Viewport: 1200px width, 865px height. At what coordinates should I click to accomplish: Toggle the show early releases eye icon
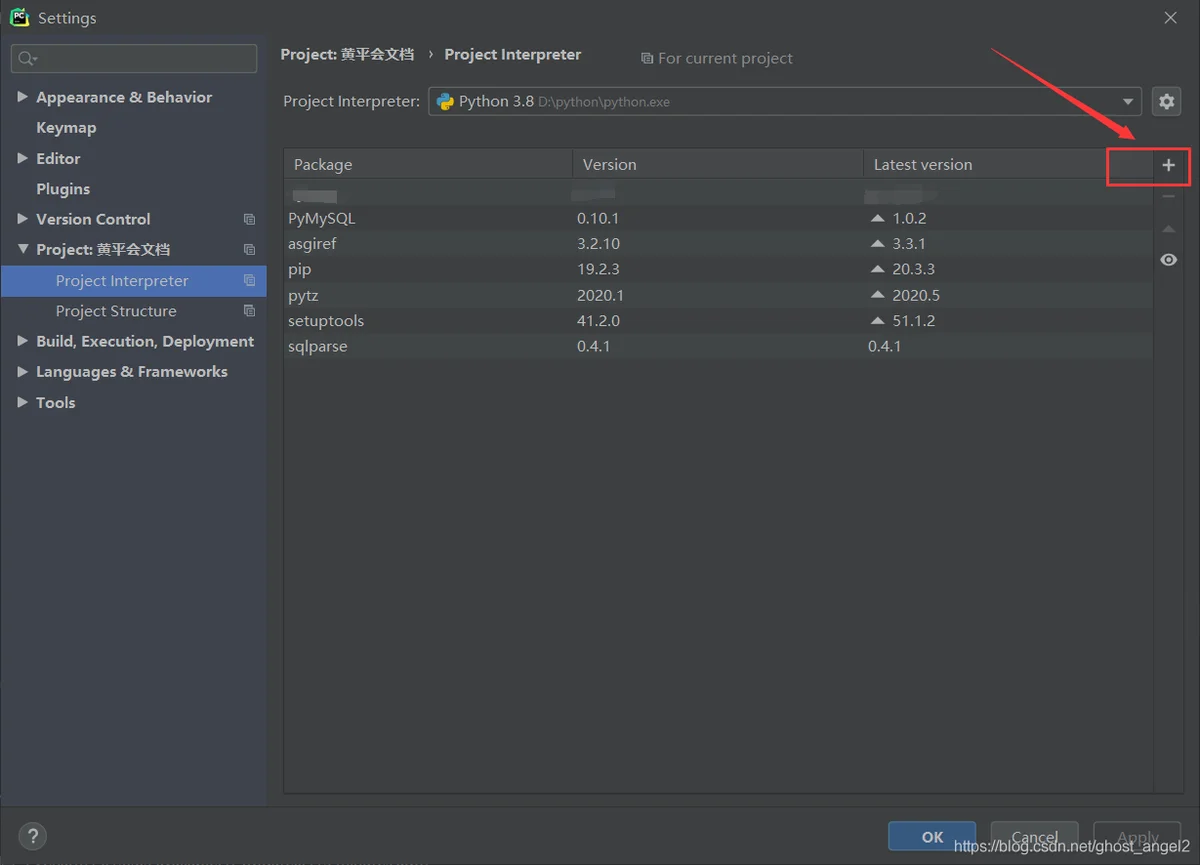click(1168, 260)
